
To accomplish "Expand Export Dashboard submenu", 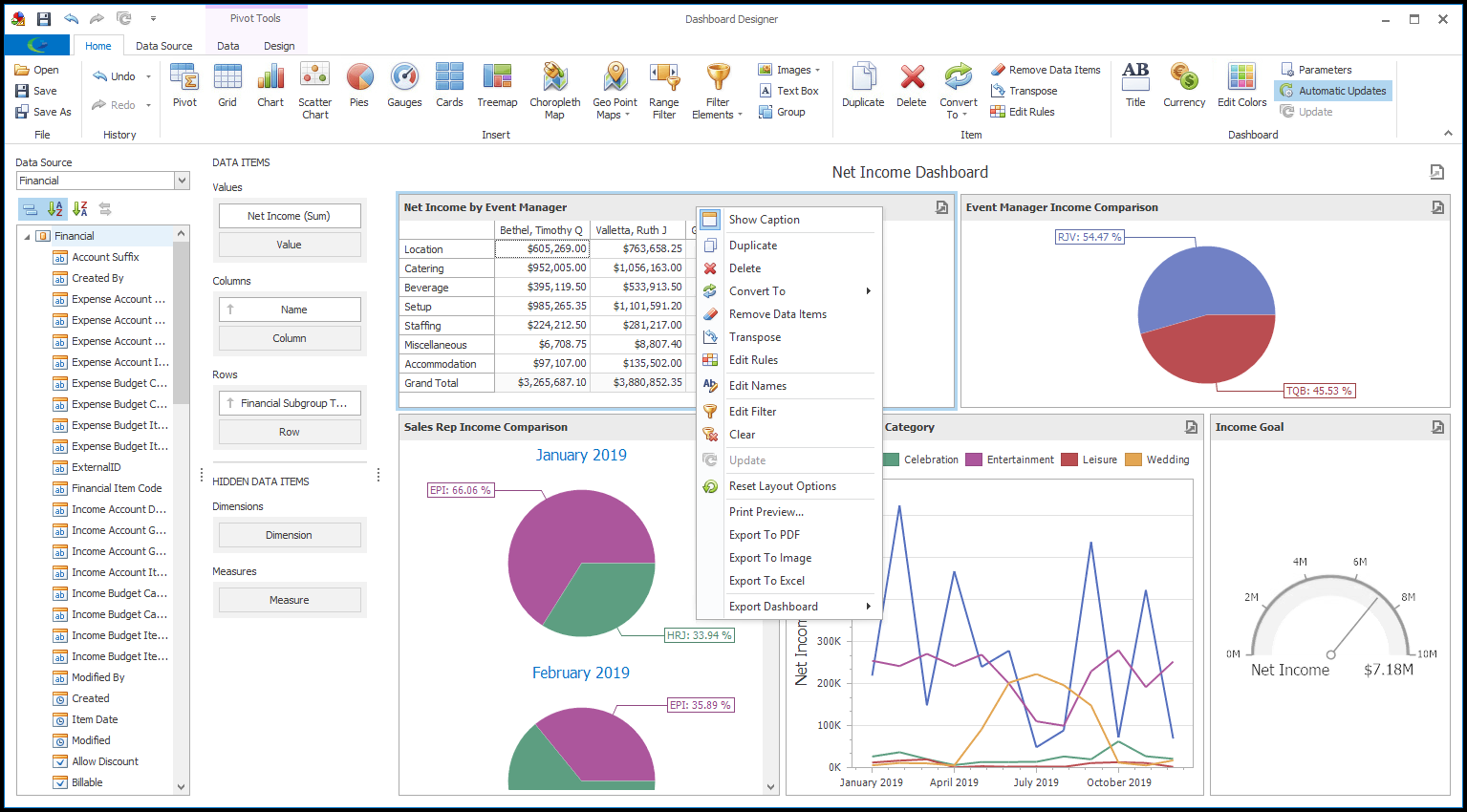I will click(x=788, y=607).
